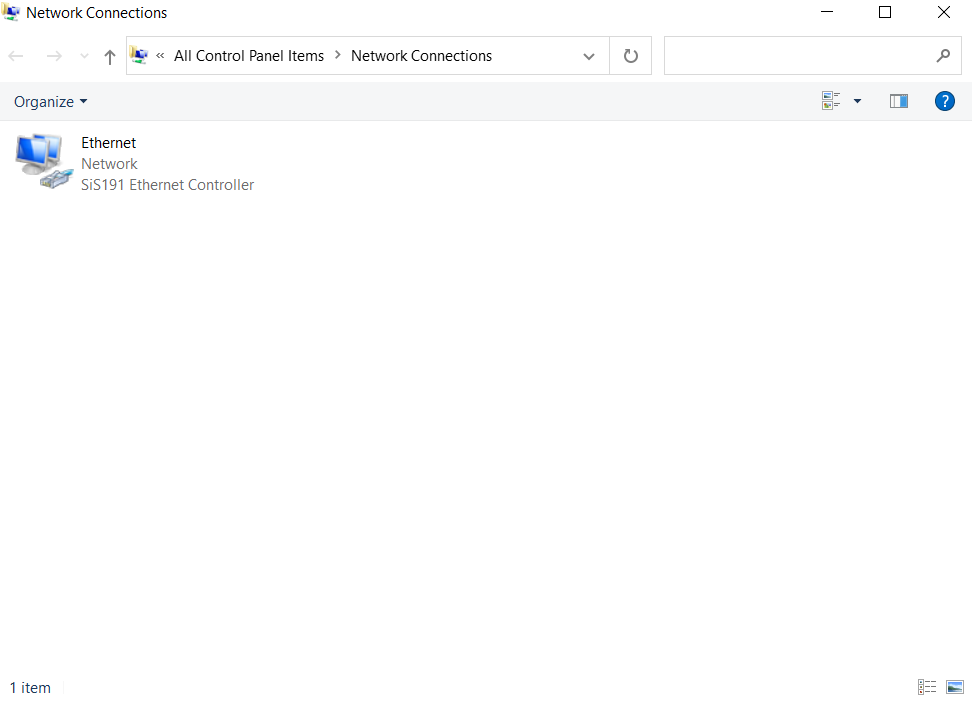Go up one level with Up arrow

[110, 57]
